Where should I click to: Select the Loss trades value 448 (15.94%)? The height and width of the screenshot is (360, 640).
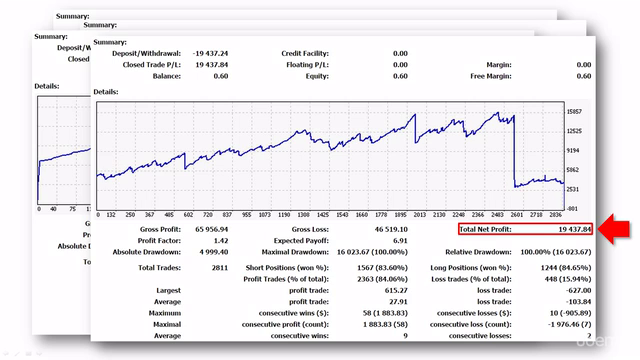pos(568,280)
